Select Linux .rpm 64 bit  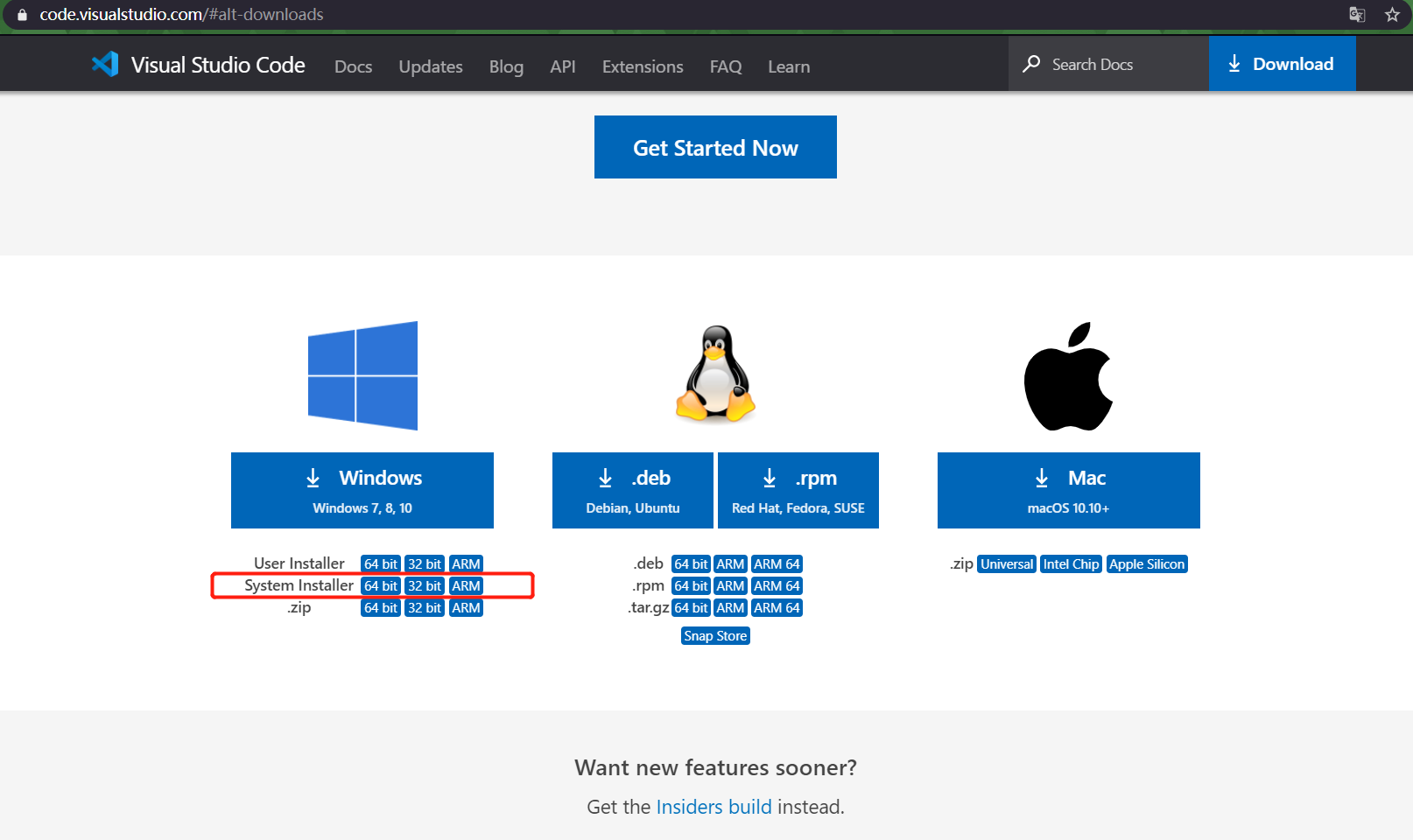point(691,586)
